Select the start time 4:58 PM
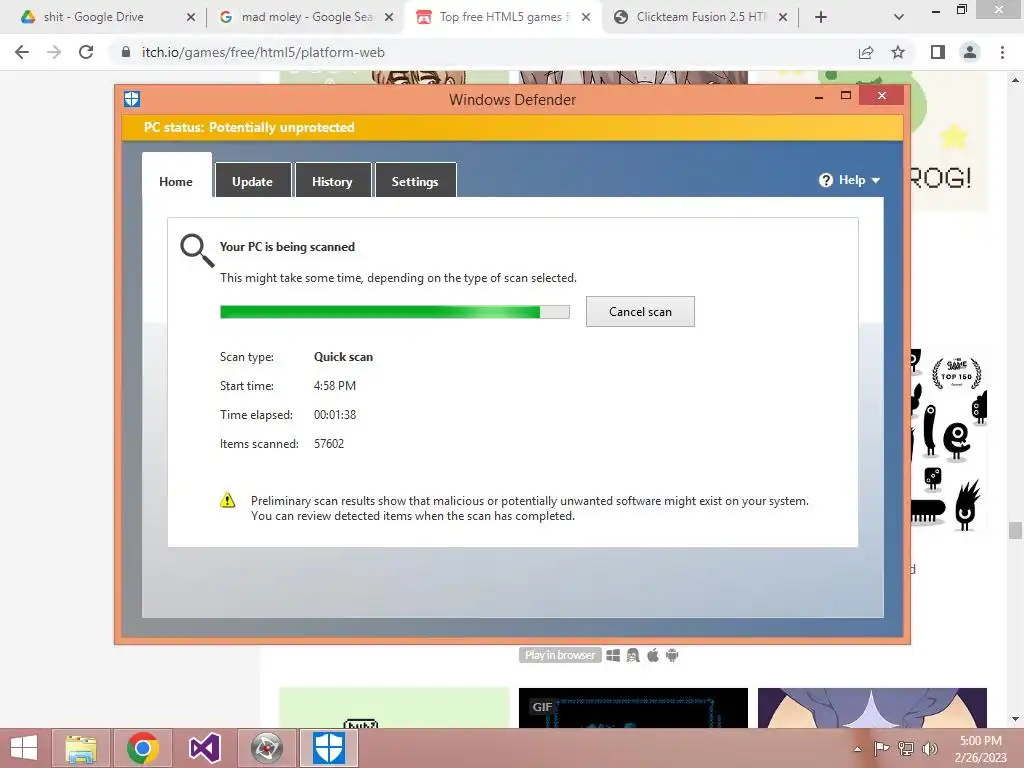1024x768 pixels. pos(334,385)
